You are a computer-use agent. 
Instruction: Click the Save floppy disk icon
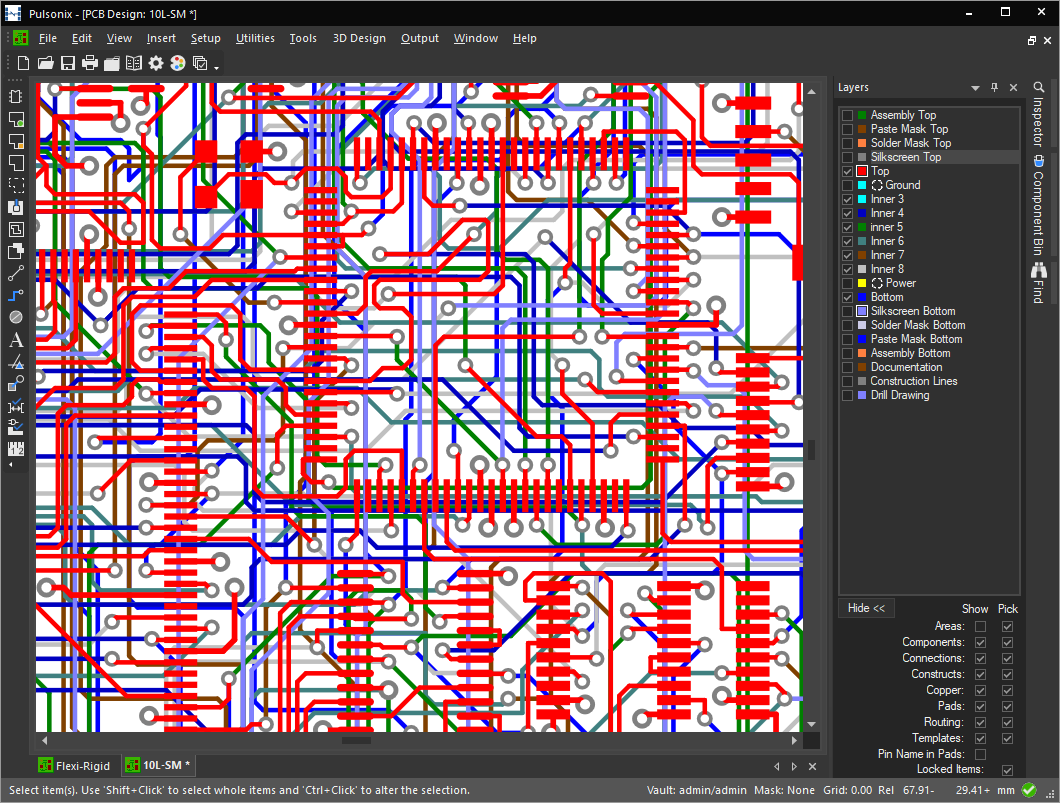click(68, 64)
